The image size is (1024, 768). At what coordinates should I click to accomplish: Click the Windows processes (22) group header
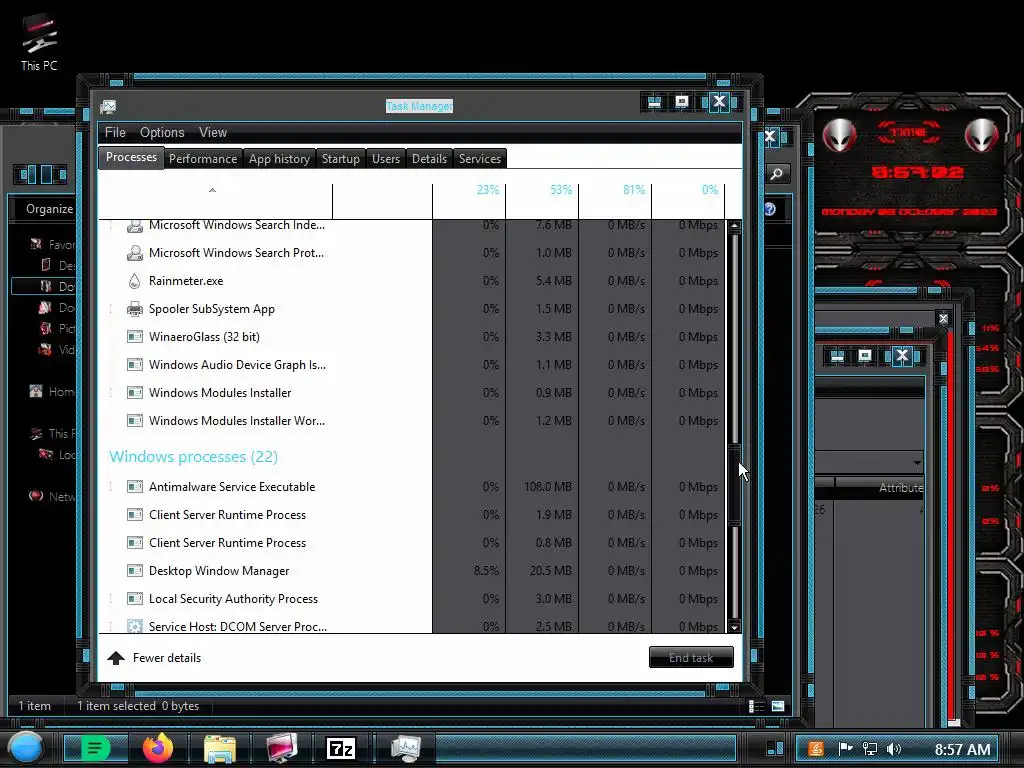coord(193,456)
